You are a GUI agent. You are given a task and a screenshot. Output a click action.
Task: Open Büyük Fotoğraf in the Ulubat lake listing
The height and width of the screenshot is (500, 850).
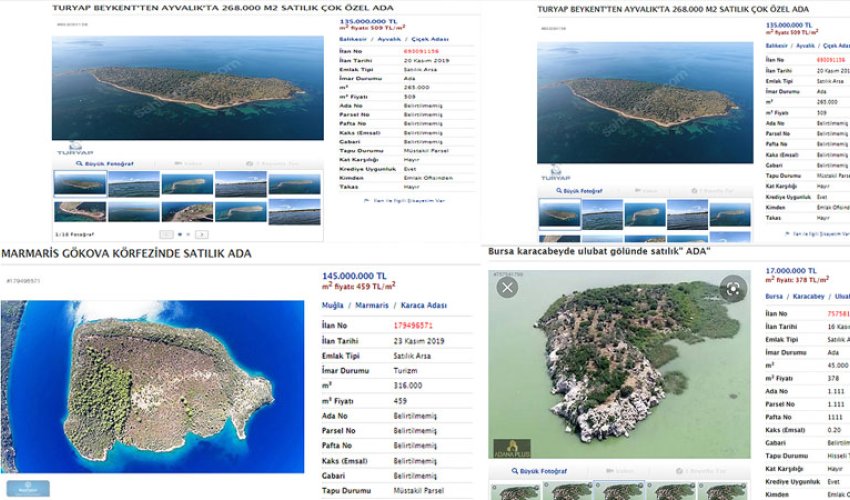(539, 471)
